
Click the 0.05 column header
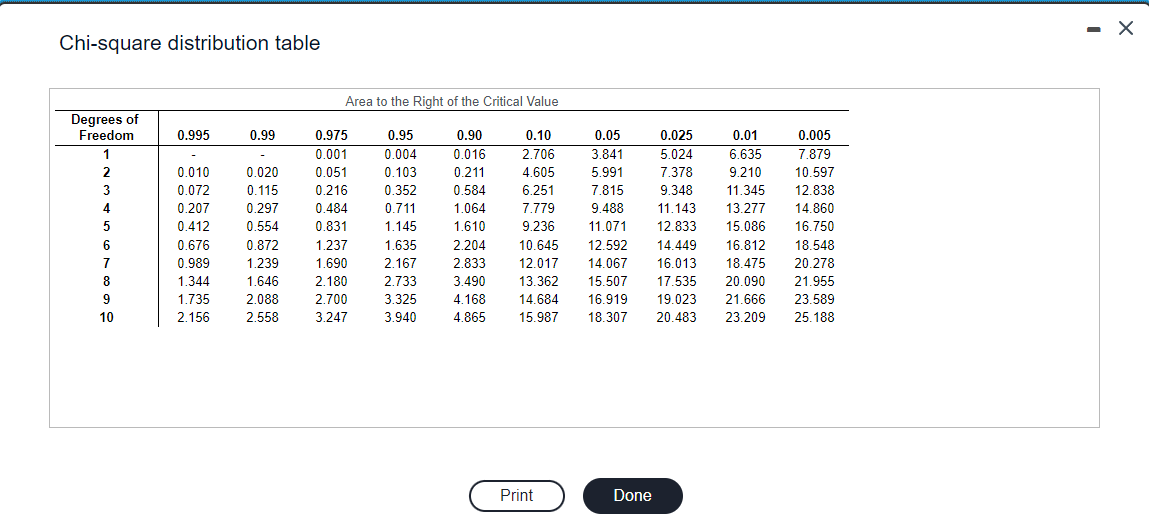click(607, 135)
